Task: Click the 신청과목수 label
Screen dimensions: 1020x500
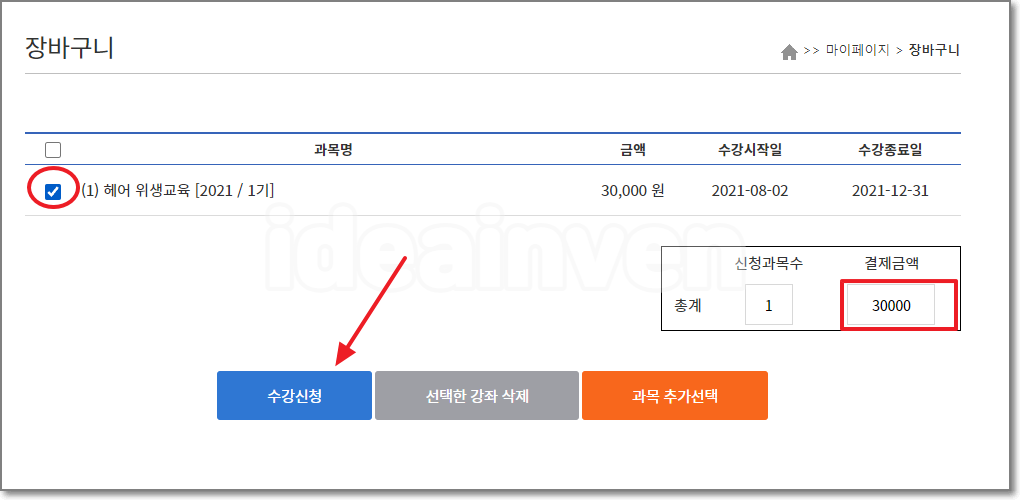Action: pyautogui.click(x=769, y=263)
